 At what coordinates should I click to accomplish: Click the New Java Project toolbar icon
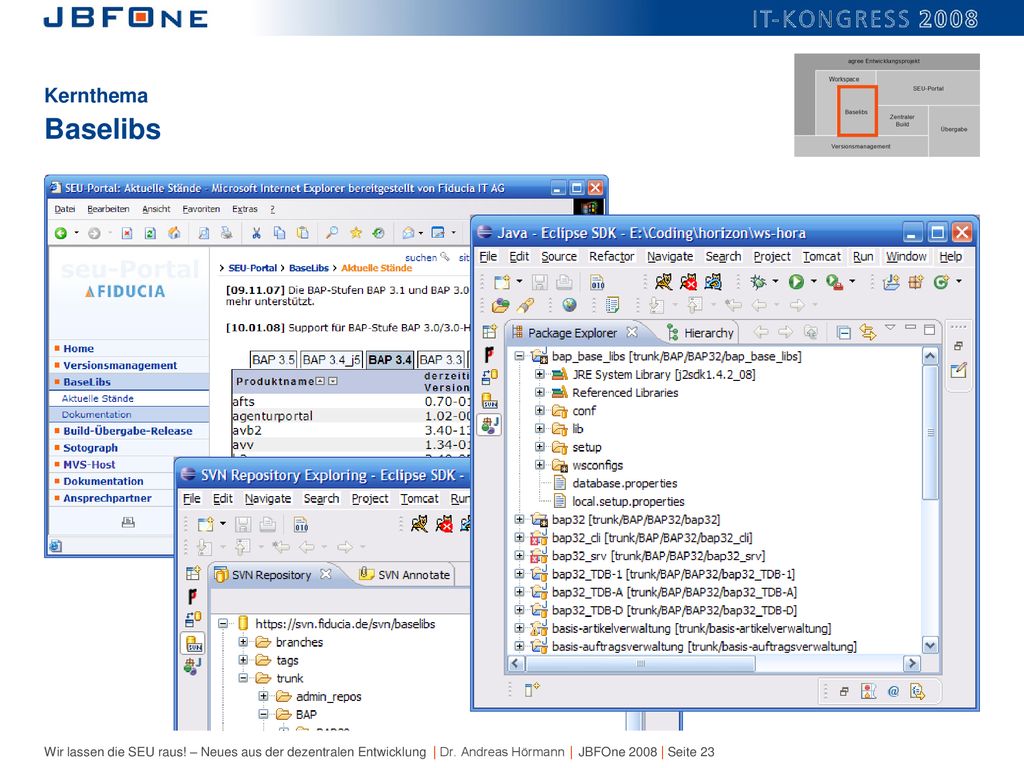pos(891,282)
